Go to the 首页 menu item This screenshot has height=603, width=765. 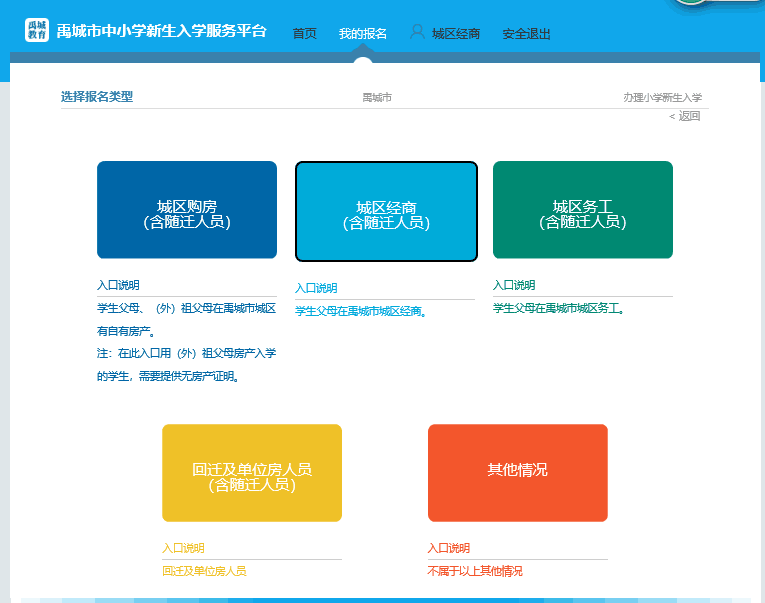[305, 34]
